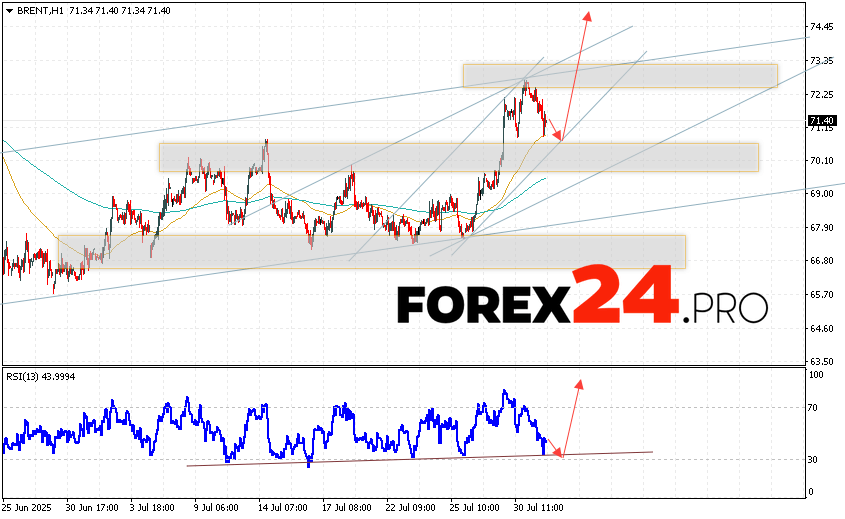845x519 pixels.
Task: Select the upper gray resistance zone near 73.35
Action: (x=619, y=76)
